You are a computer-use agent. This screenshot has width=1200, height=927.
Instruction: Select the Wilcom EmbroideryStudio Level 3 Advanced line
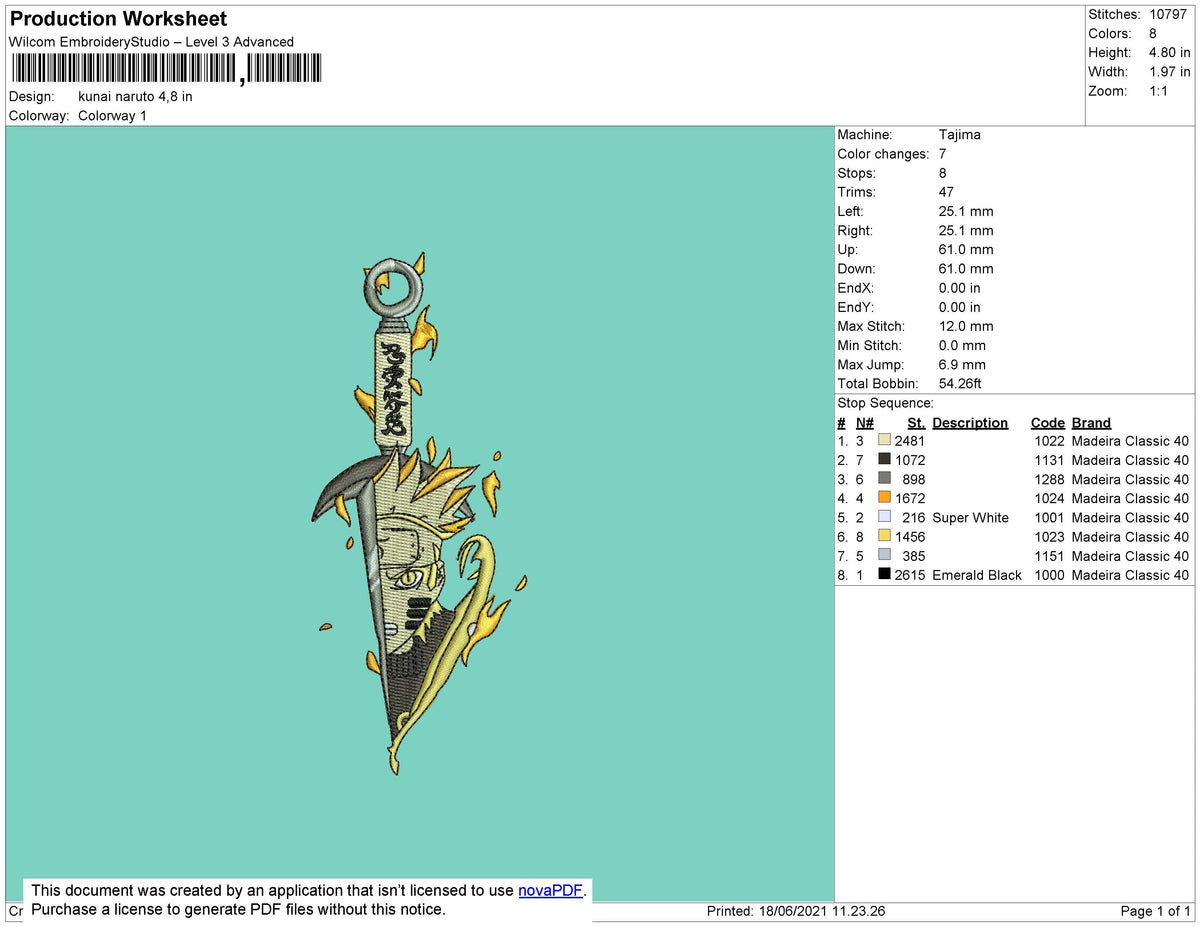pos(151,42)
